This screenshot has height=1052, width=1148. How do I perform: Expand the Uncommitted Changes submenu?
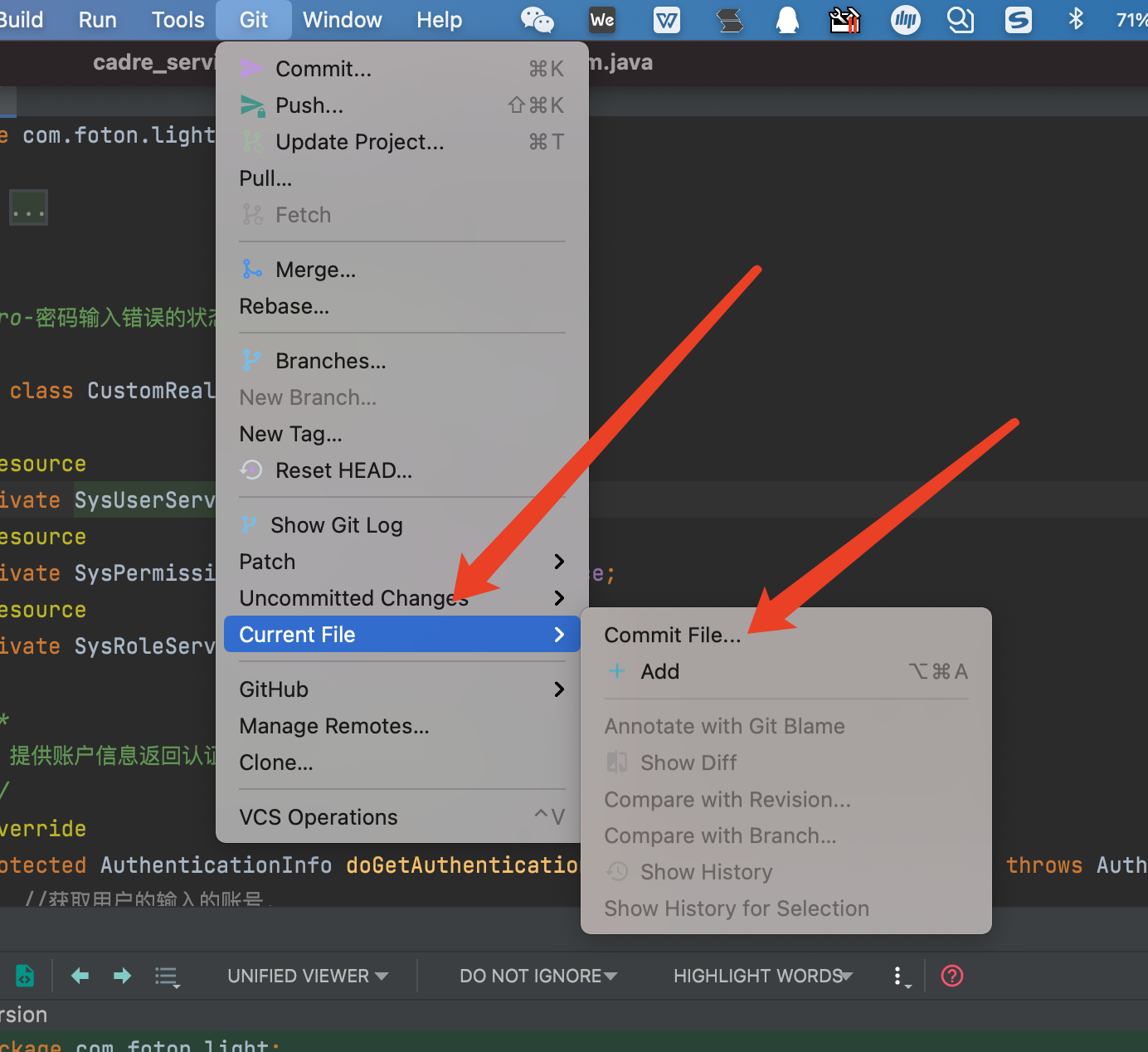[x=402, y=597]
